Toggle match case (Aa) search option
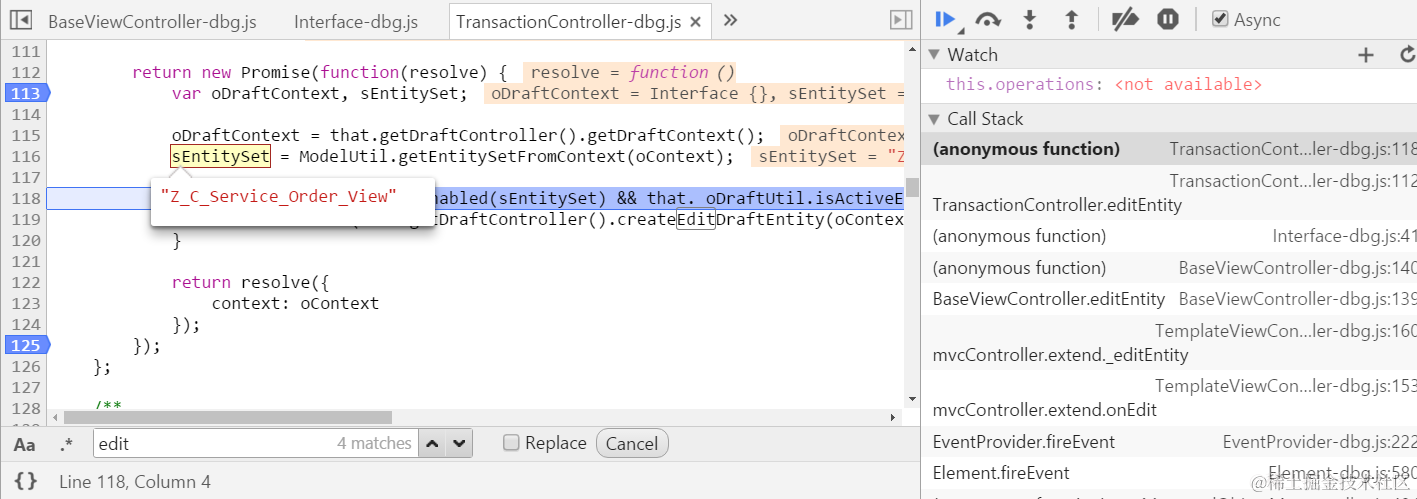1417x499 pixels. (x=25, y=444)
